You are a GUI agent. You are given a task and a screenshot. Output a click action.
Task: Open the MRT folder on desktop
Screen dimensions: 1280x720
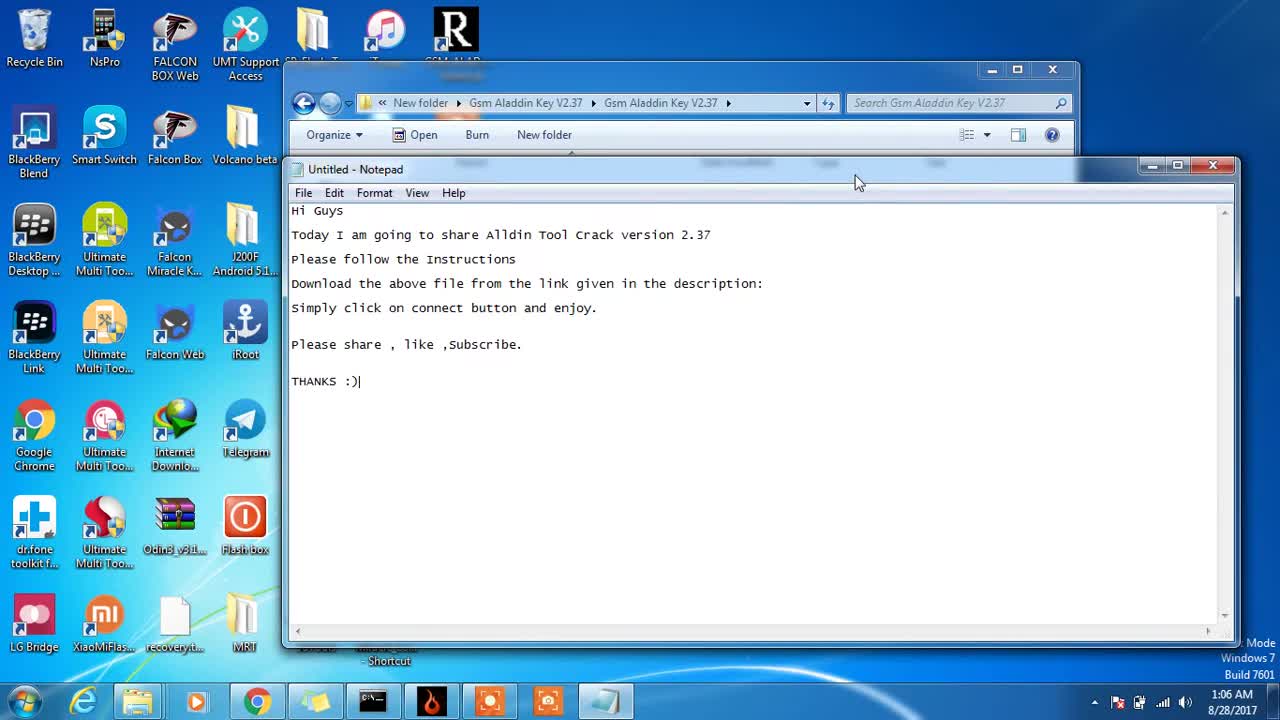(x=245, y=625)
